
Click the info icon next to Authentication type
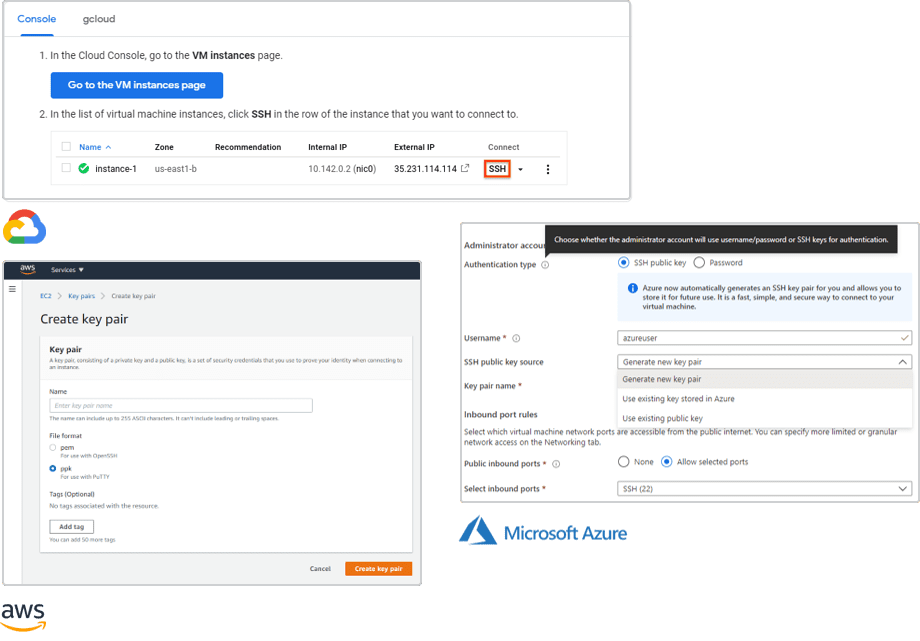[x=545, y=265]
